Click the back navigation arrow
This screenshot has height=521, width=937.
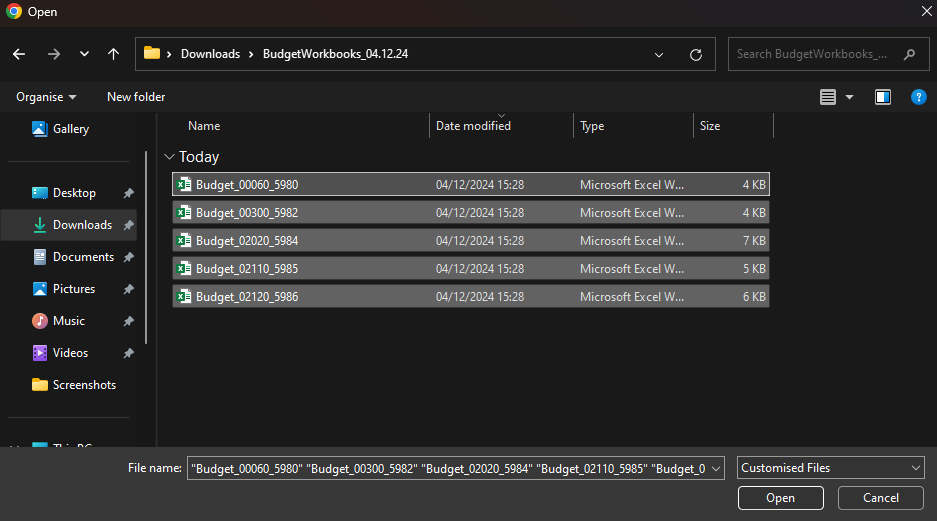coord(20,54)
